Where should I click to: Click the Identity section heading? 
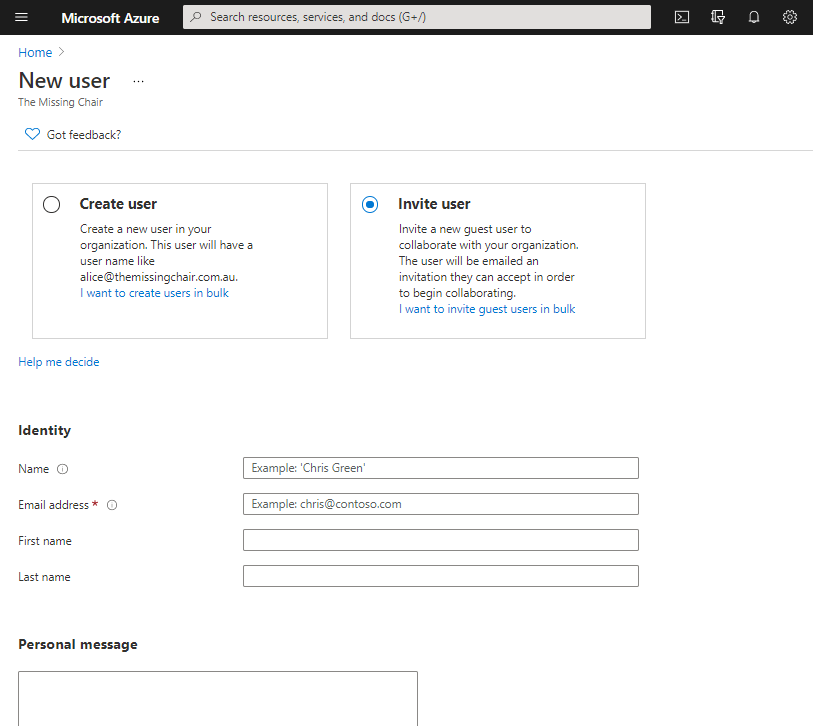tap(45, 430)
